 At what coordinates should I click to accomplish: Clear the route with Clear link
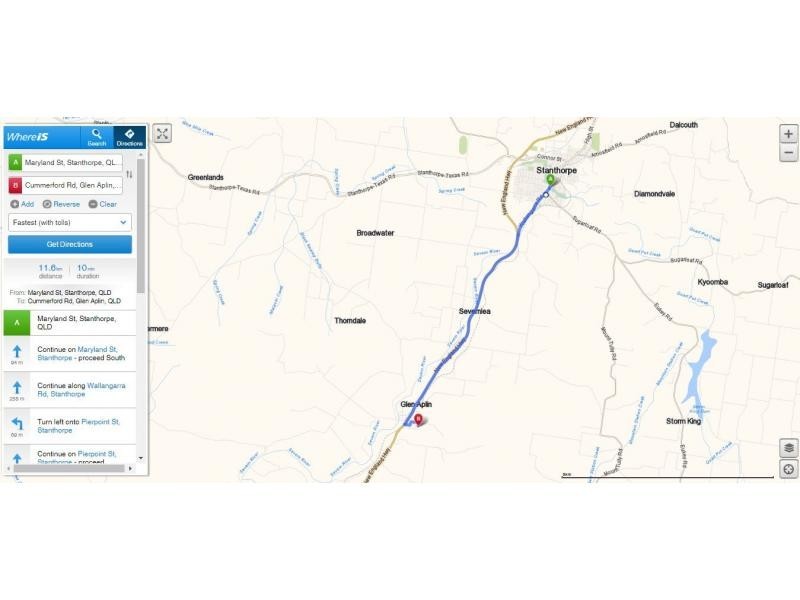click(x=103, y=204)
